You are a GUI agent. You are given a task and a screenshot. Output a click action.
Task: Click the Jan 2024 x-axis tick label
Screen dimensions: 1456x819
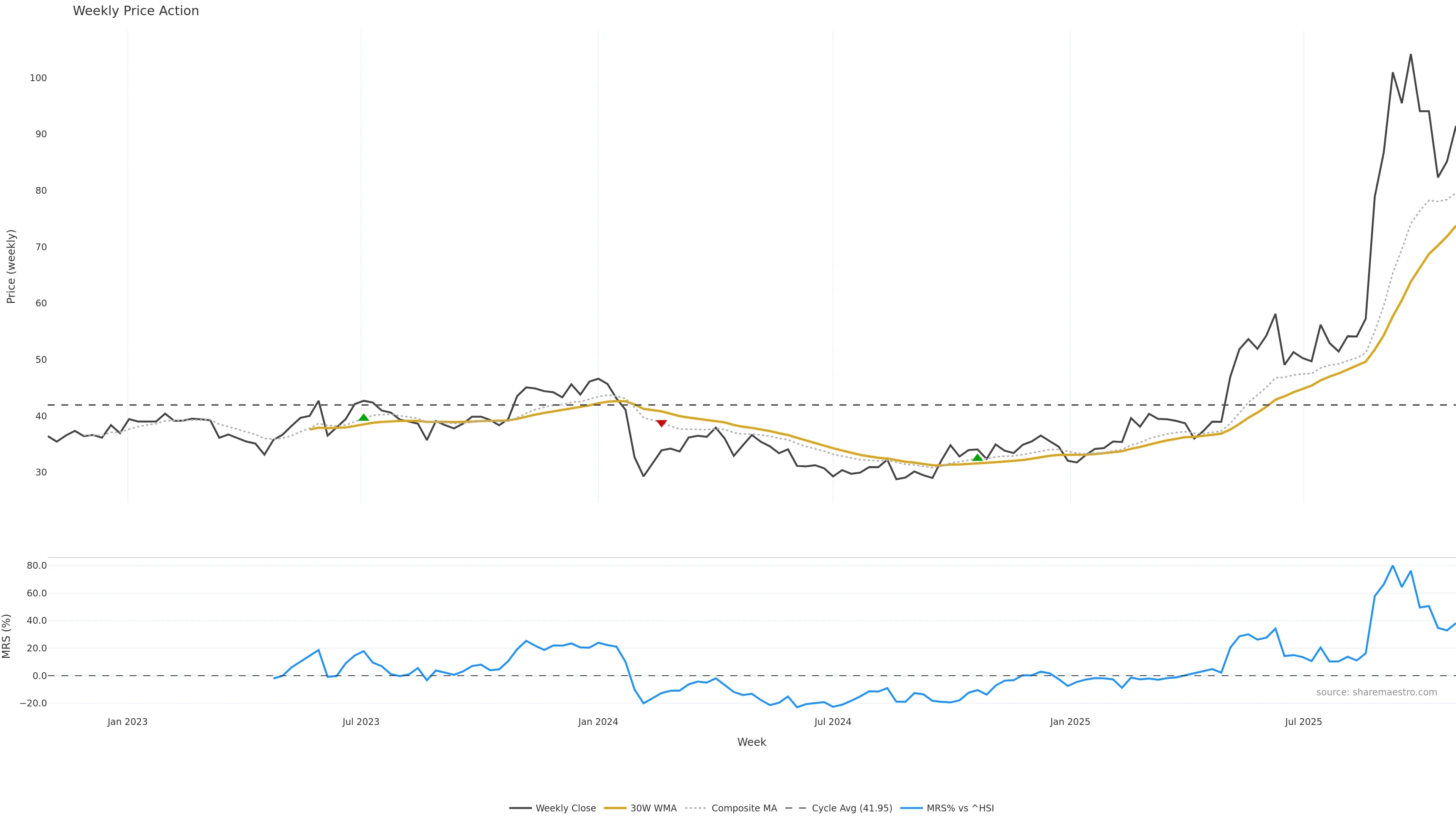[598, 722]
